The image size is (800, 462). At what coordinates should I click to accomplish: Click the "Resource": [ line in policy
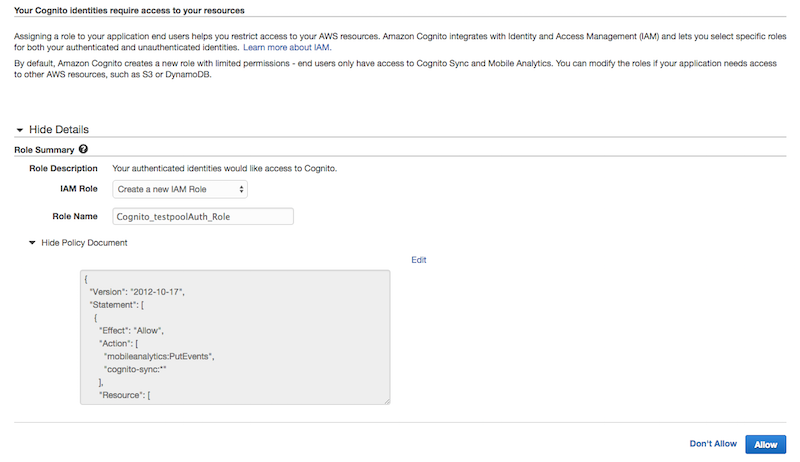point(124,395)
